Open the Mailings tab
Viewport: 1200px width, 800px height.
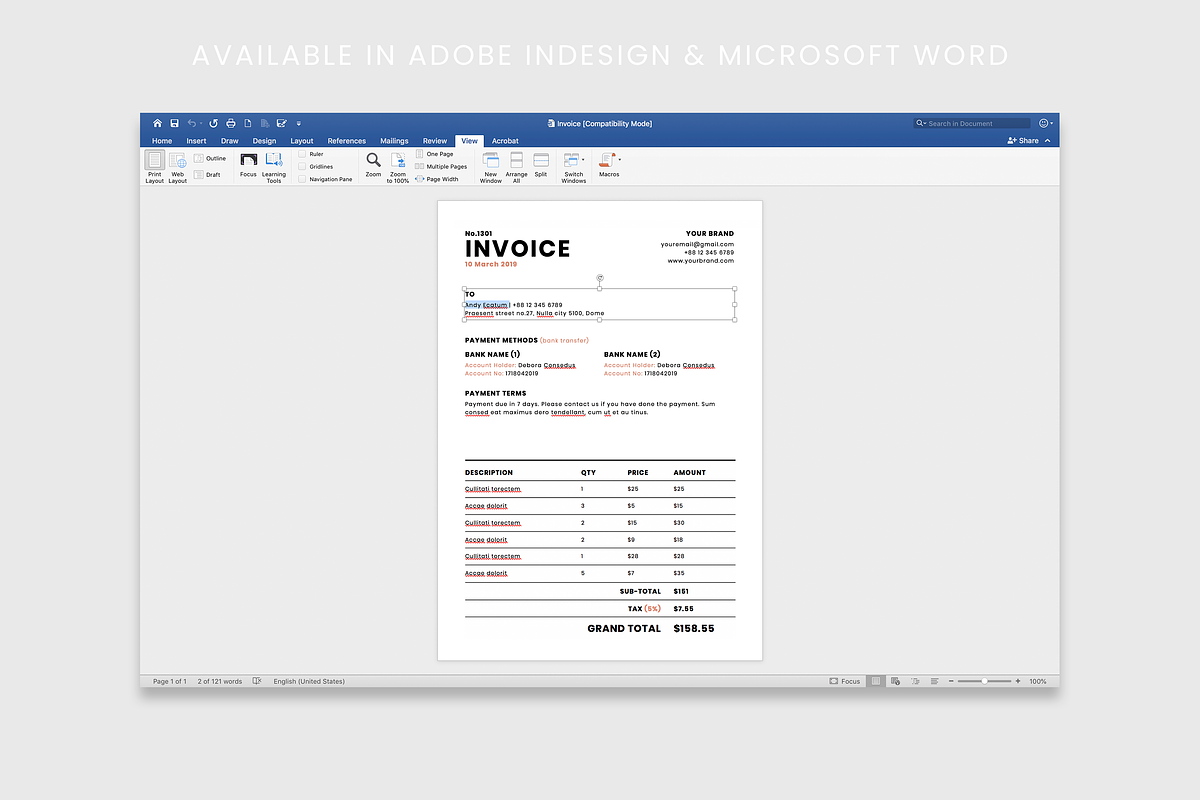394,141
